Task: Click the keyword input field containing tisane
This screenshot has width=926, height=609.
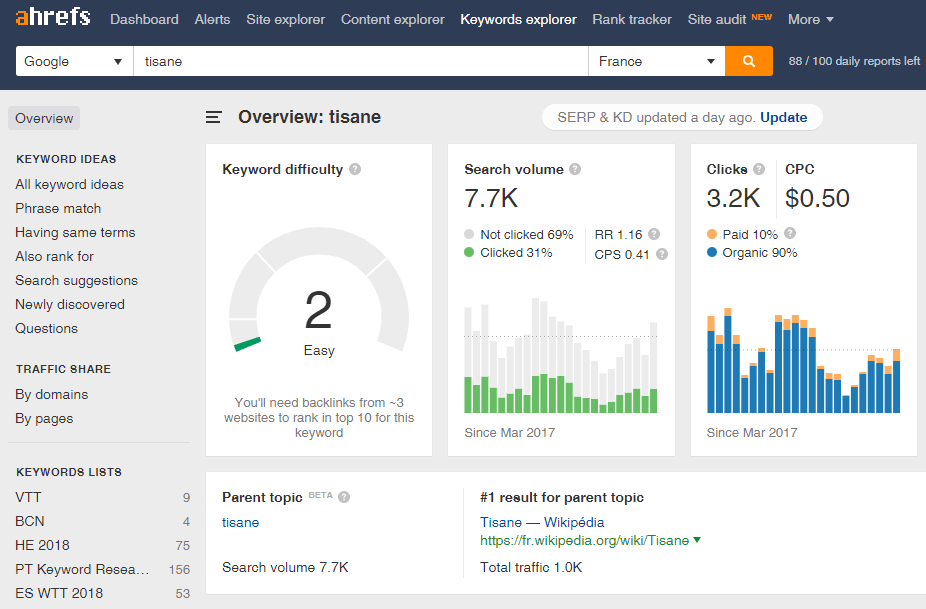Action: pyautogui.click(x=361, y=61)
